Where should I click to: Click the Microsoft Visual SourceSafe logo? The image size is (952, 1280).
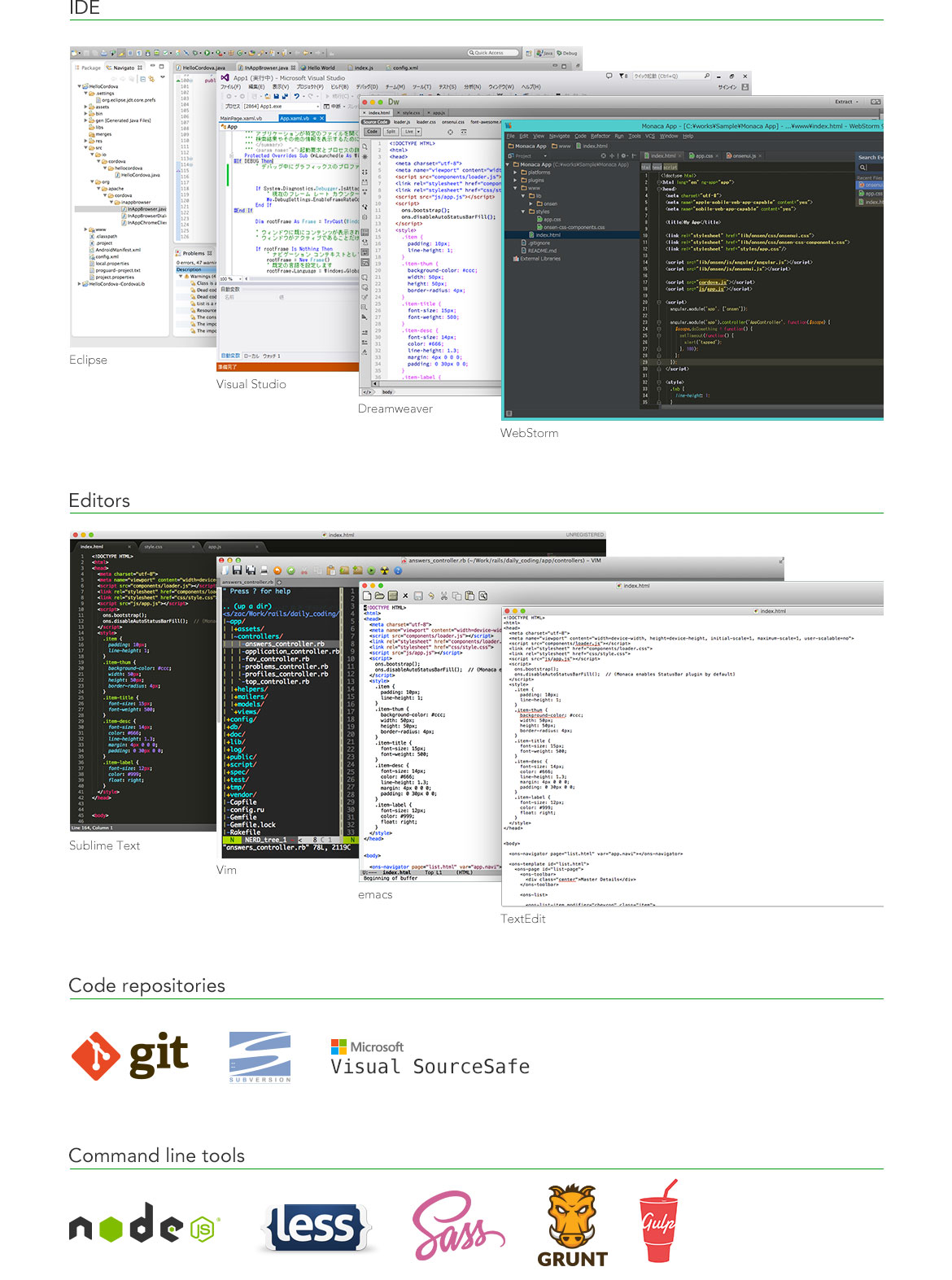430,1058
